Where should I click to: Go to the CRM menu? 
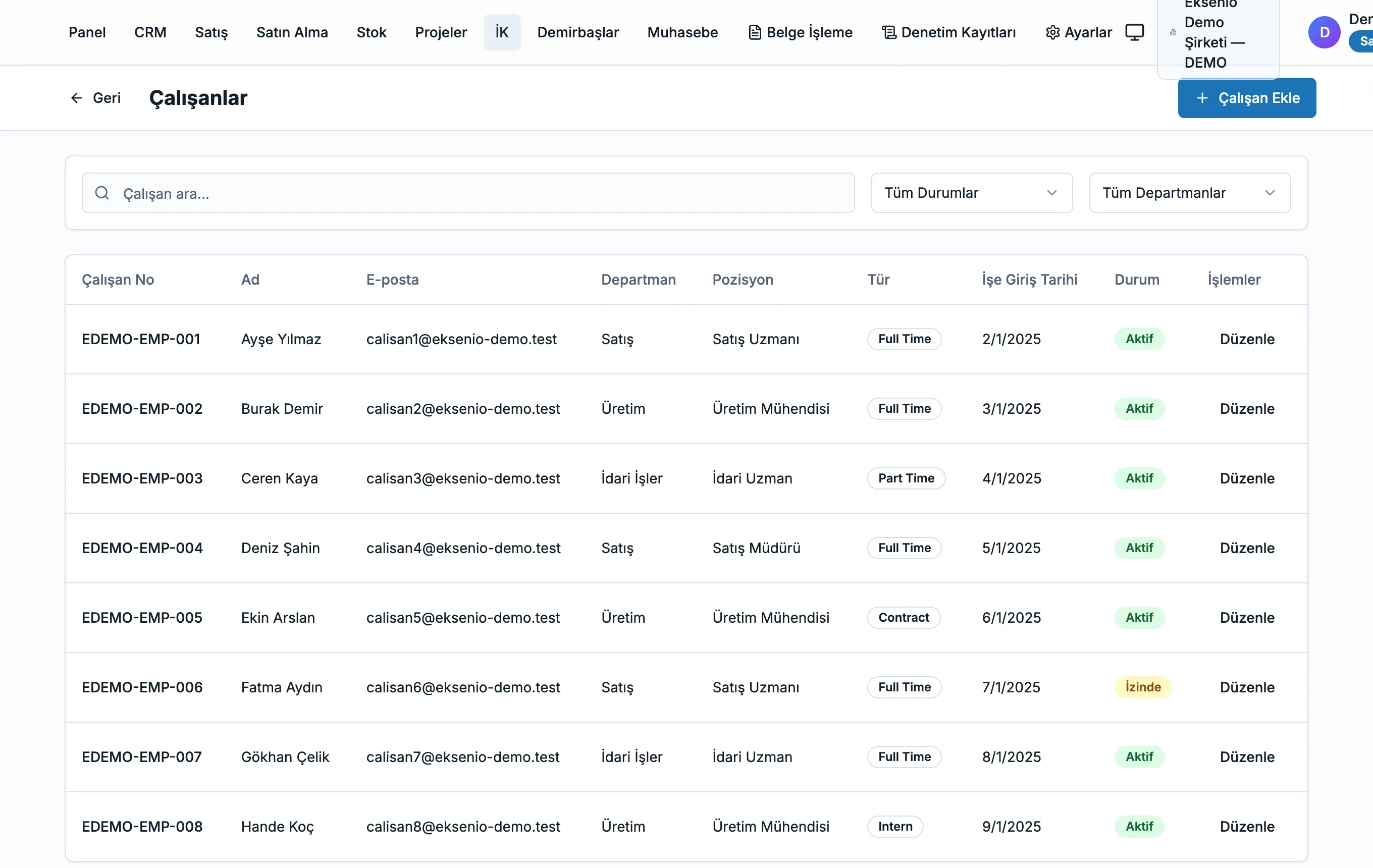(x=150, y=32)
